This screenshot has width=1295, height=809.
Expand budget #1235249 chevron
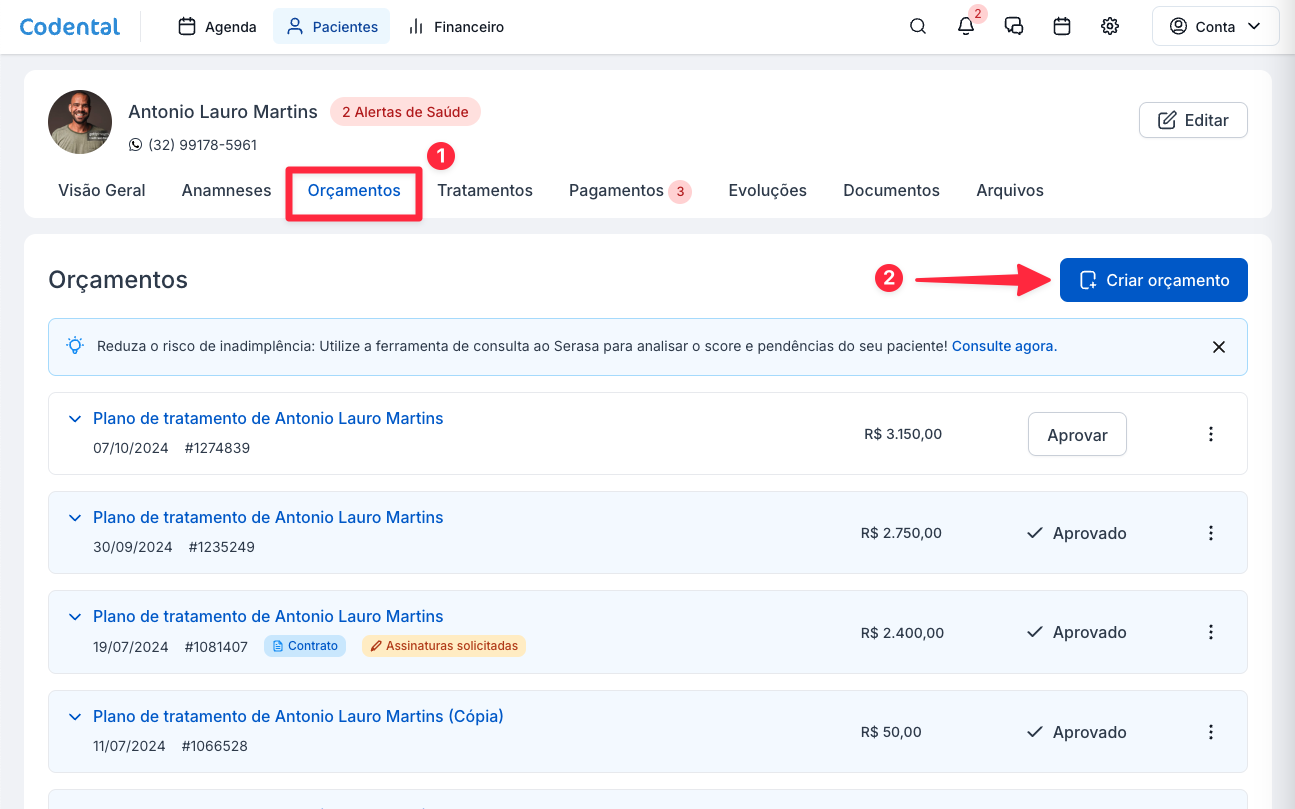[74, 518]
